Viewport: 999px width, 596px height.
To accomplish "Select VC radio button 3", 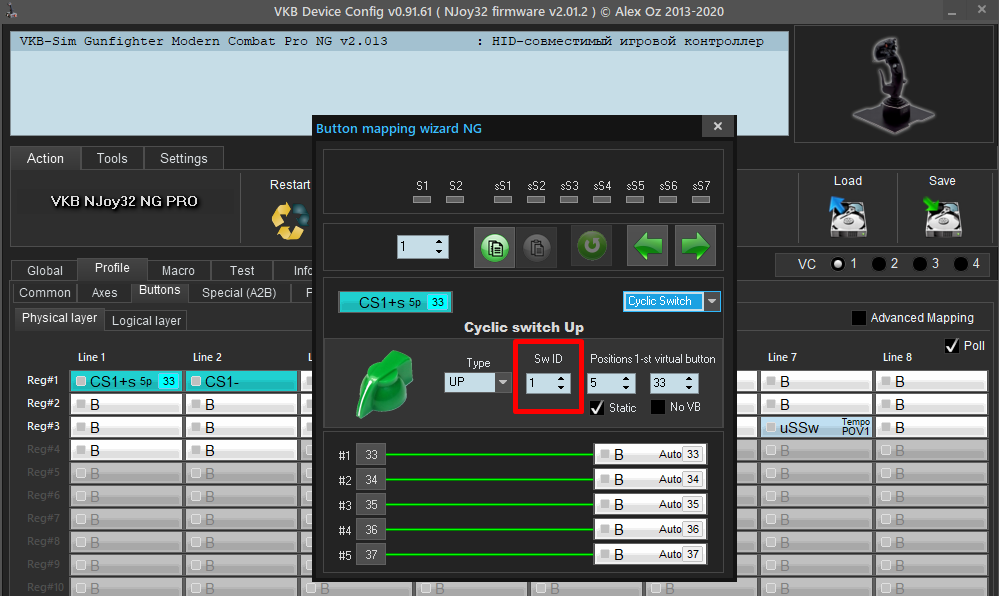I will coord(919,264).
